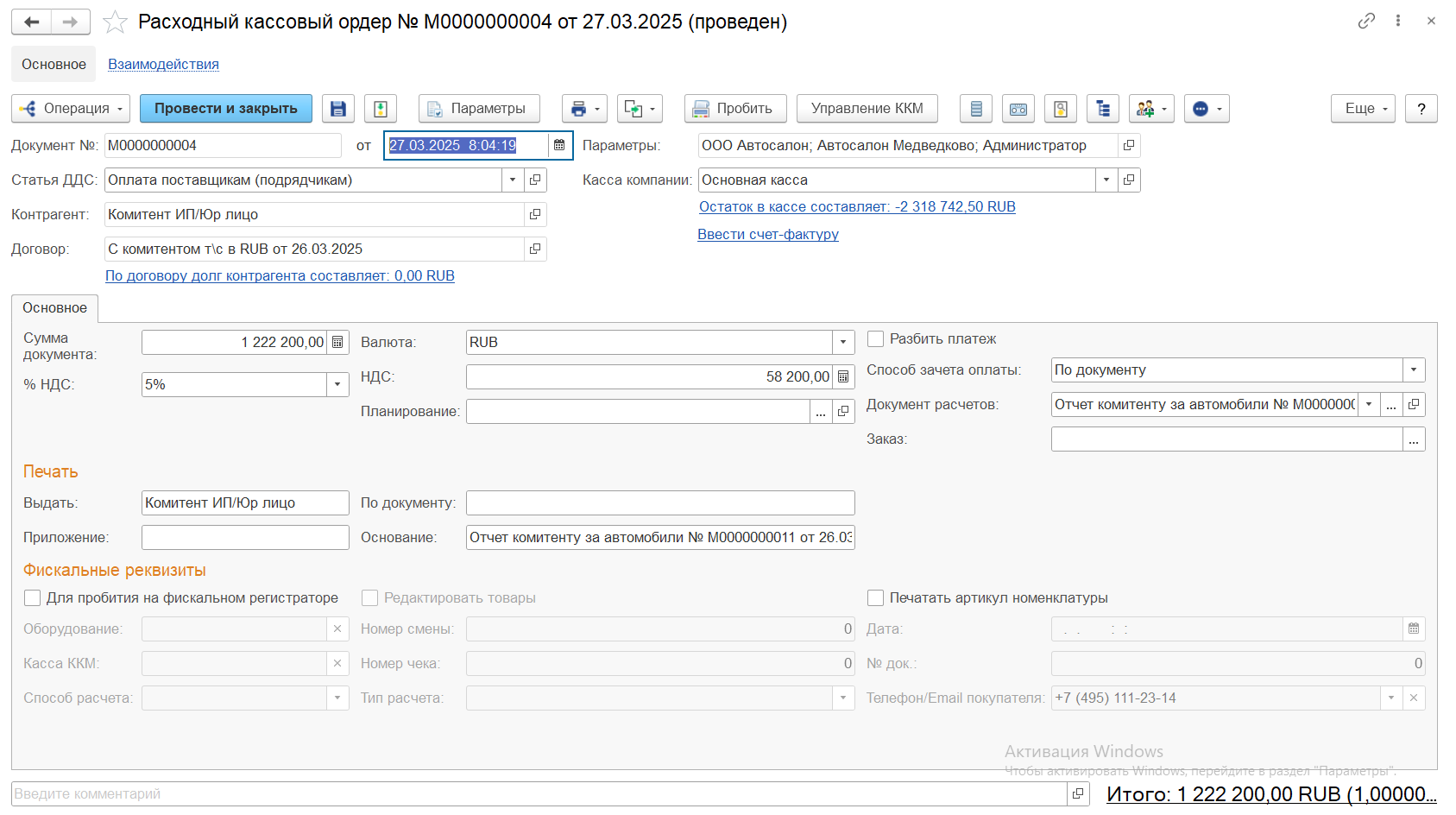This screenshot has width=1456, height=815.
Task: Open Остаток в кассе составляет link
Action: [x=857, y=206]
